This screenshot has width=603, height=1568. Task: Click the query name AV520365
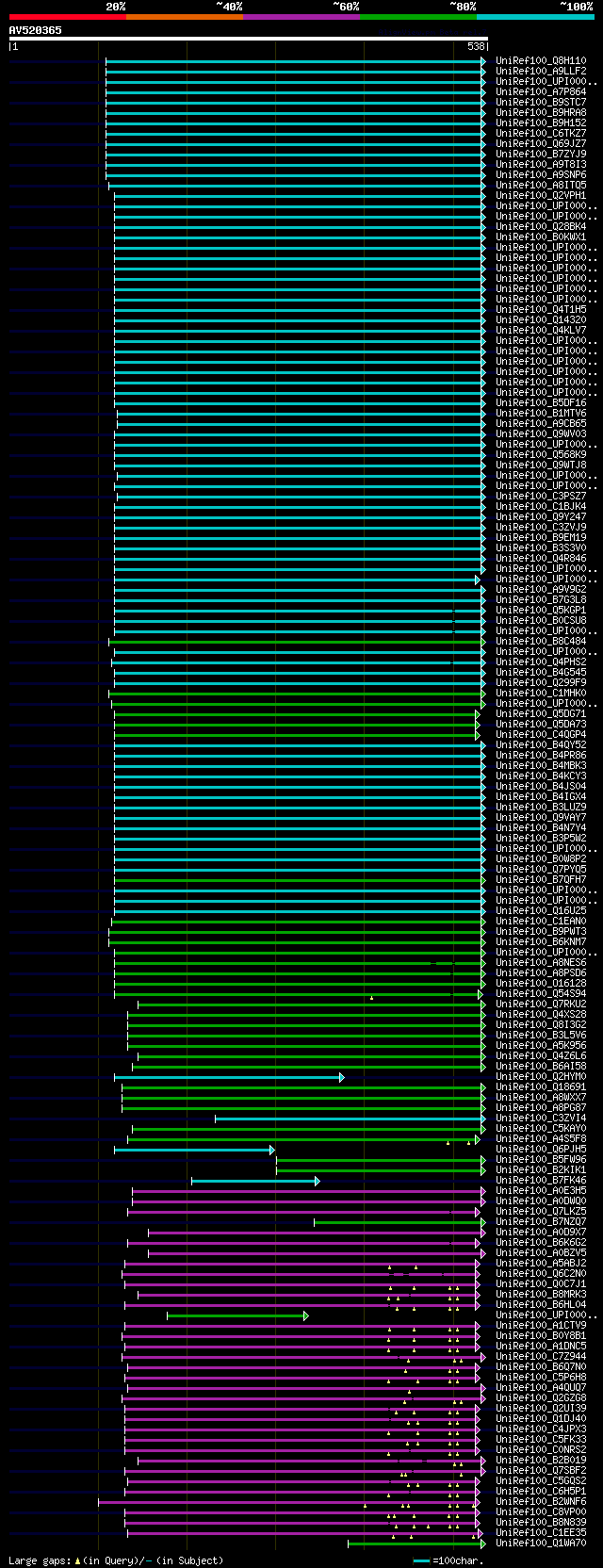click(x=36, y=30)
